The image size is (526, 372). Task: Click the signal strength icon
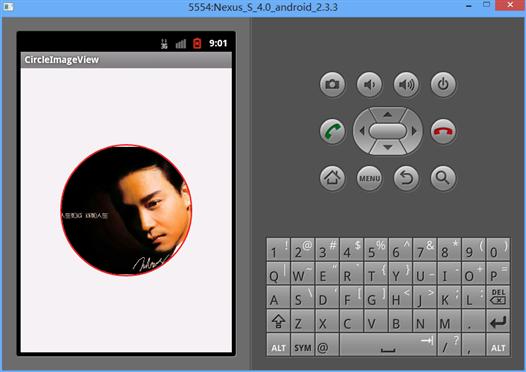[x=181, y=44]
